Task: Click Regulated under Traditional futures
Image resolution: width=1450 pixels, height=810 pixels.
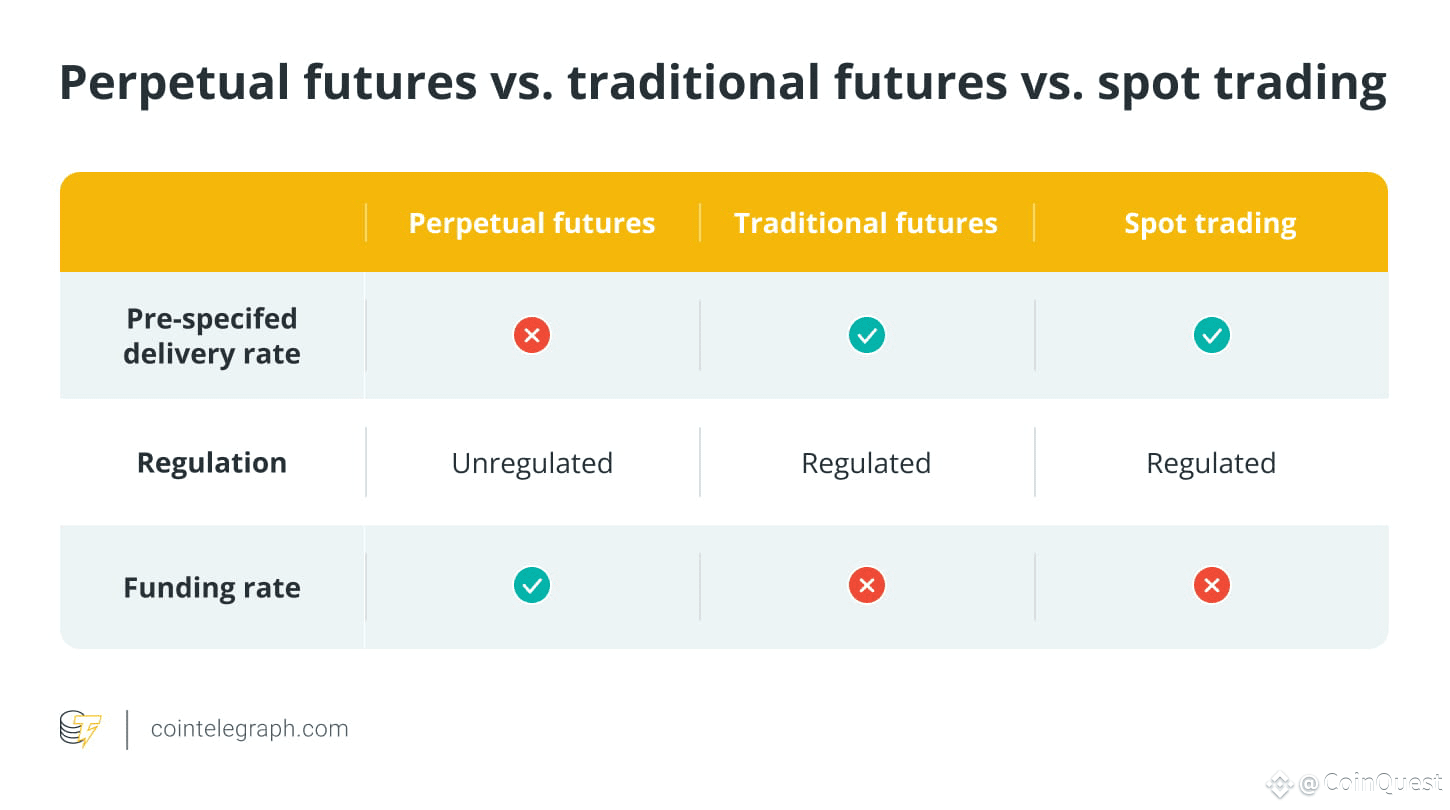Action: click(x=866, y=463)
